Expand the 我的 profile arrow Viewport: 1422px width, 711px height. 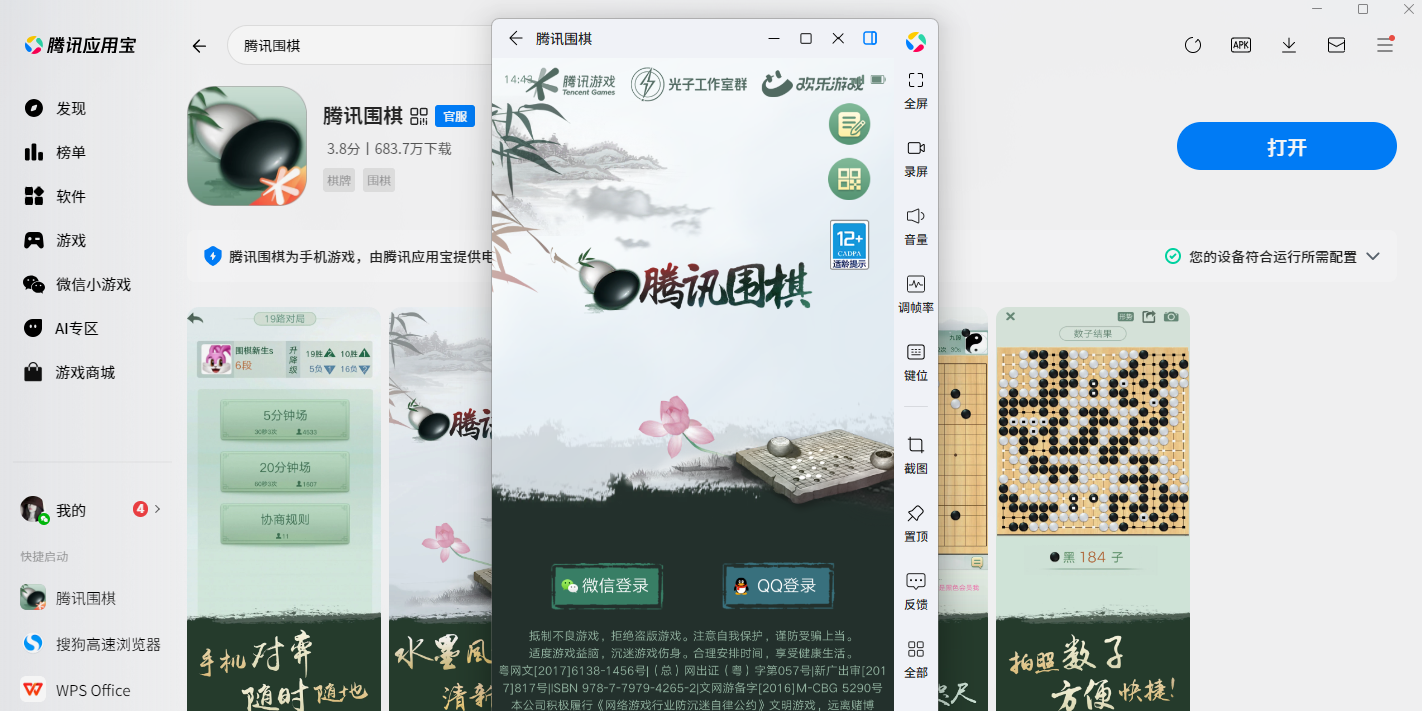(x=157, y=509)
